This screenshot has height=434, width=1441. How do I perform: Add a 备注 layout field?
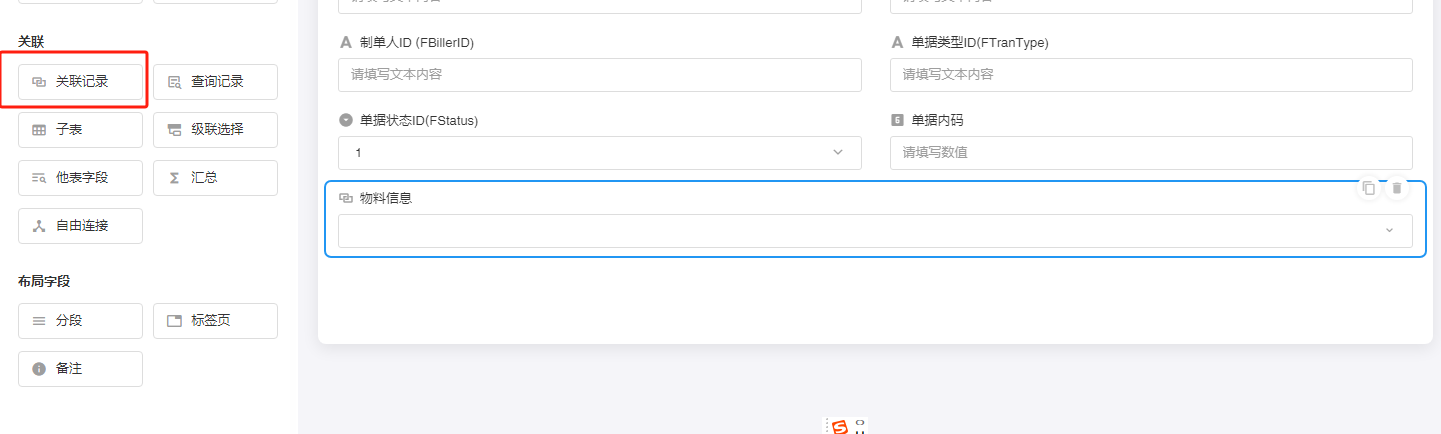81,369
